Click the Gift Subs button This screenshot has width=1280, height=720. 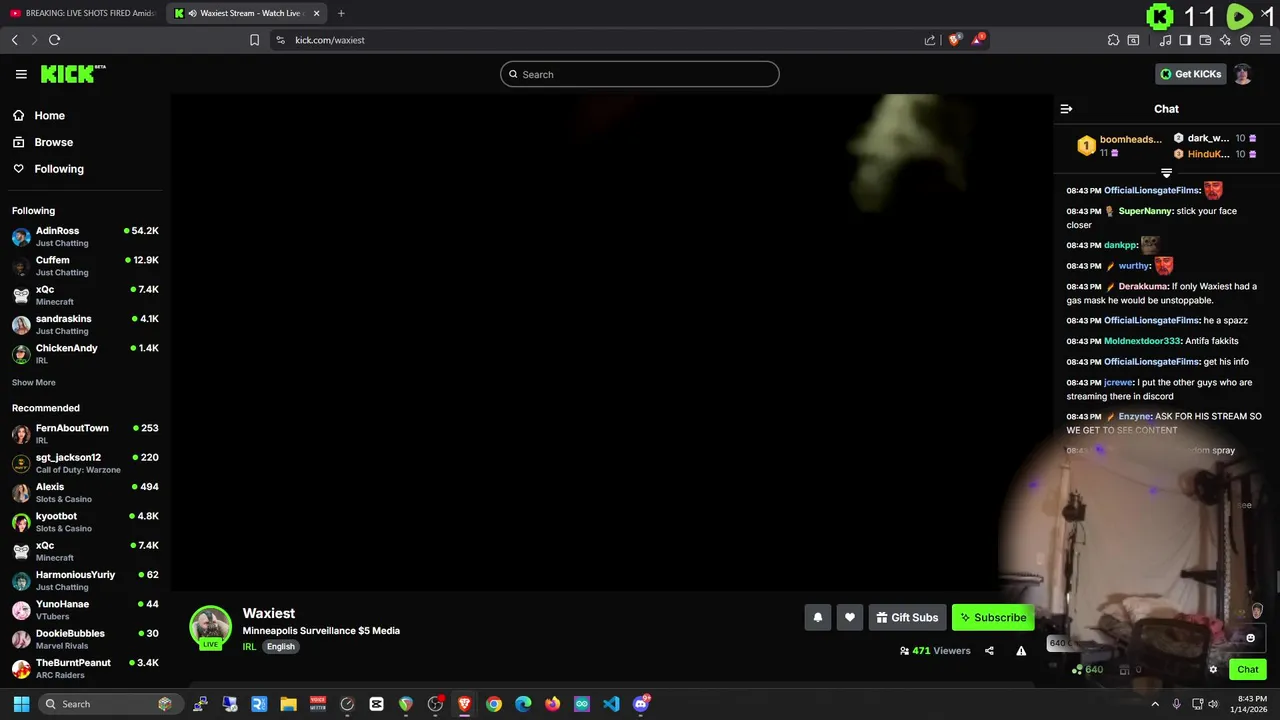pyautogui.click(x=907, y=618)
